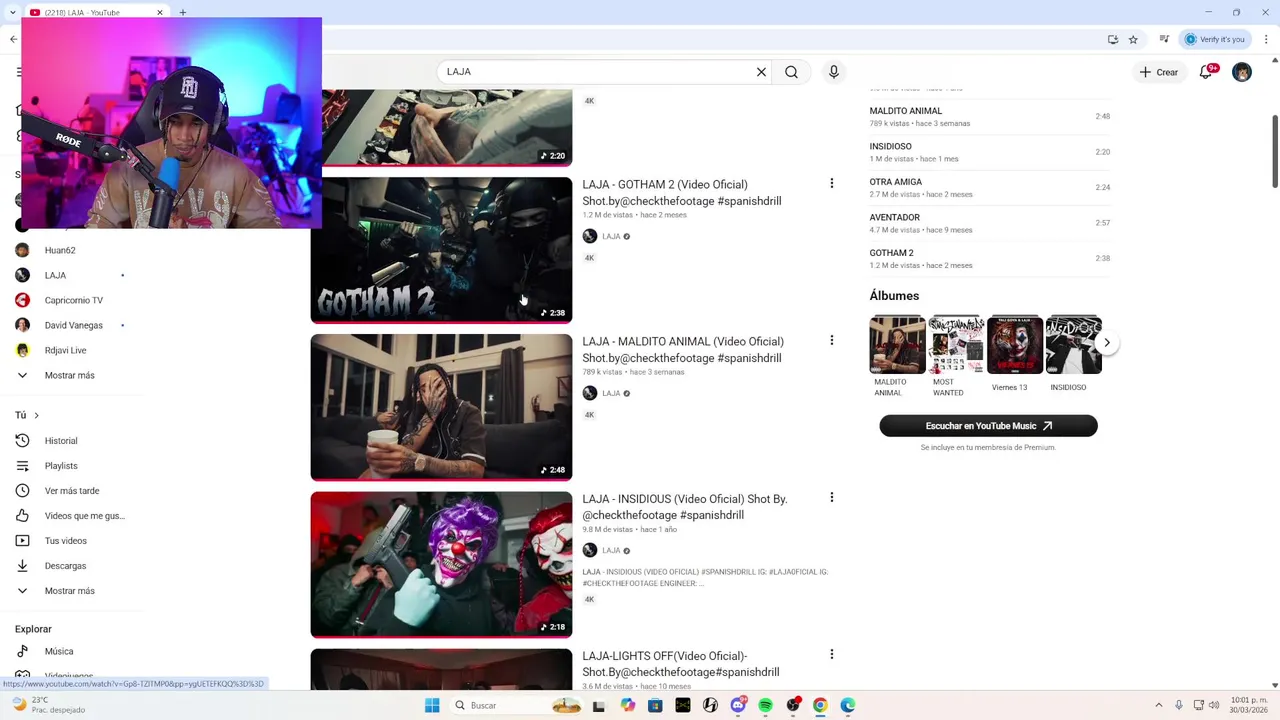
Task: Open options for GOTHAM 2 video
Action: coord(831,183)
